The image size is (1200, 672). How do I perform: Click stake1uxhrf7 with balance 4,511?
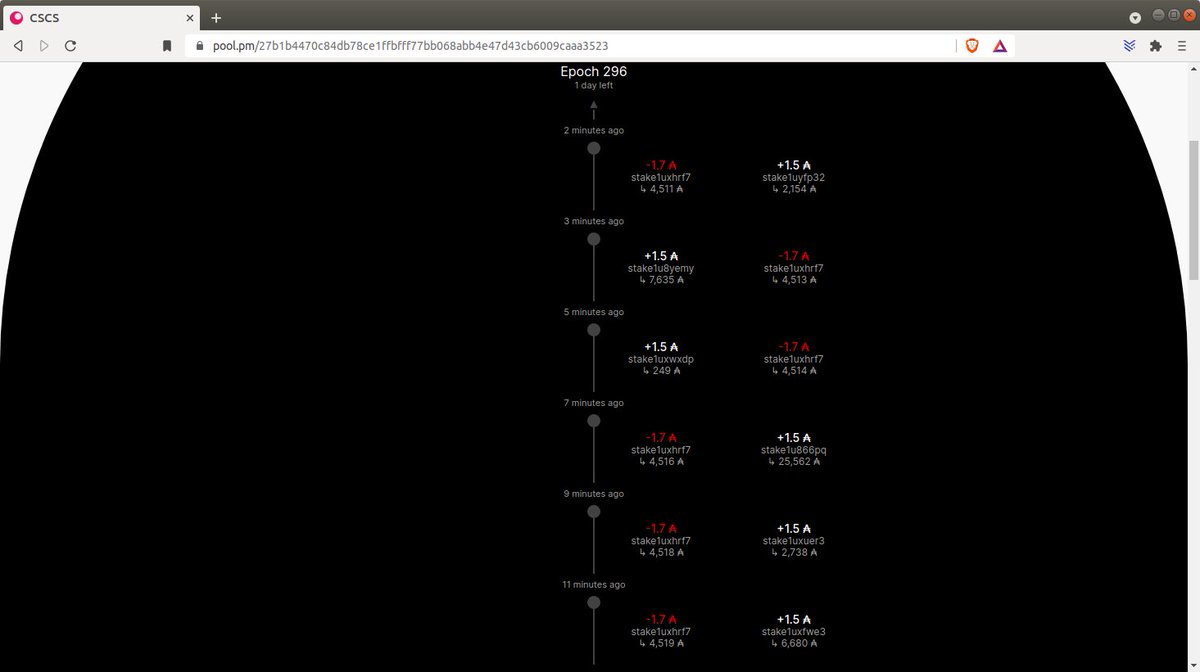[x=661, y=177]
